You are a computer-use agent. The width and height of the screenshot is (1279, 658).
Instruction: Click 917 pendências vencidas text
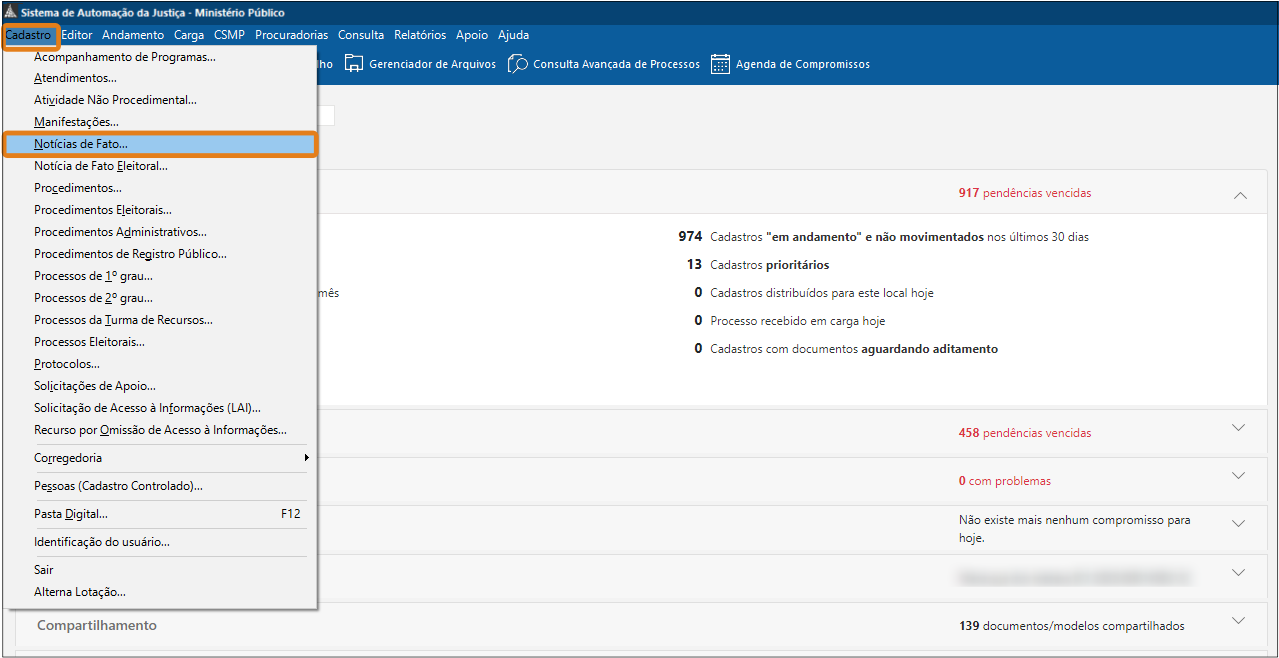(1025, 193)
